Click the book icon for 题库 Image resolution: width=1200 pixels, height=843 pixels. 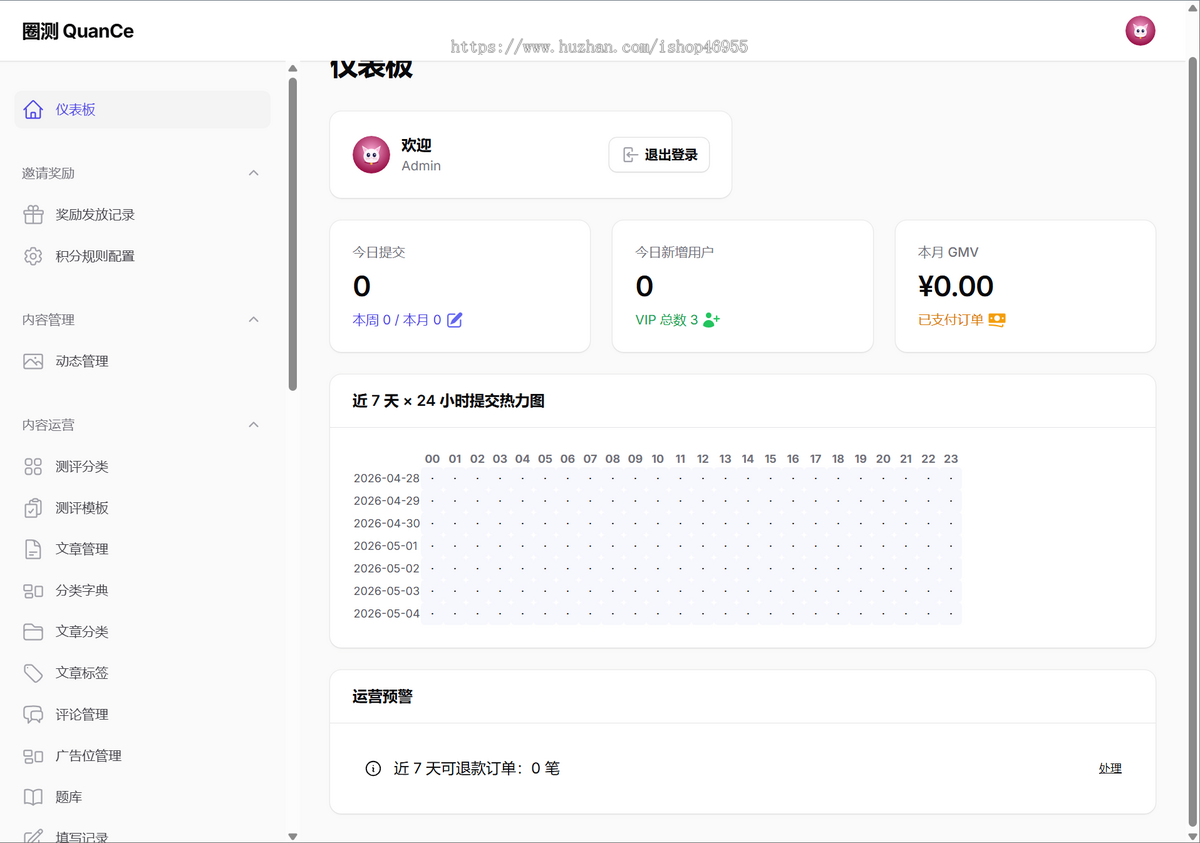click(x=33, y=797)
